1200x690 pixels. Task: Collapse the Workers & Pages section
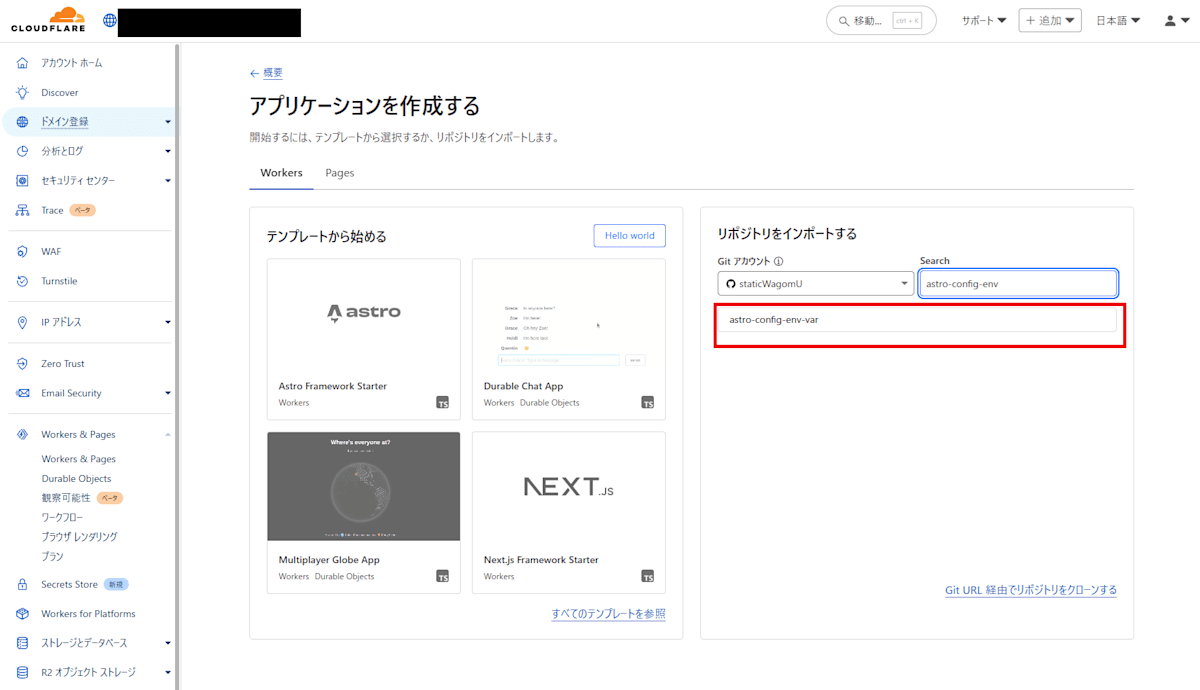pos(168,435)
